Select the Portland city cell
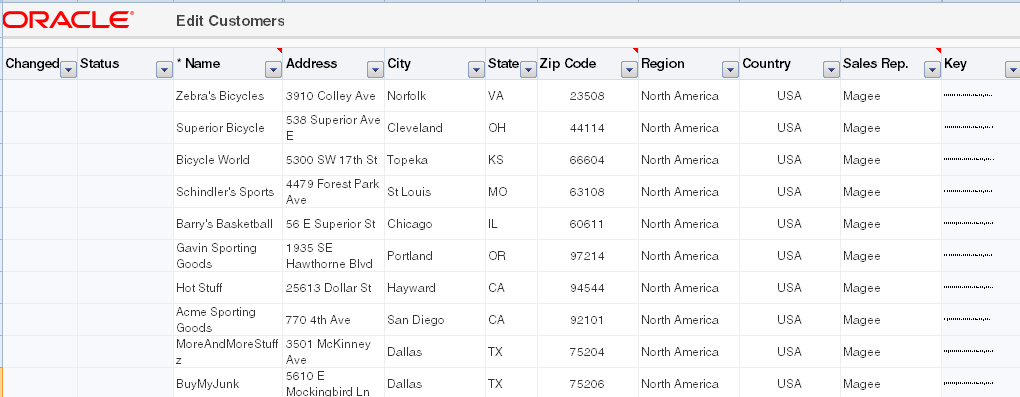 tap(435, 256)
